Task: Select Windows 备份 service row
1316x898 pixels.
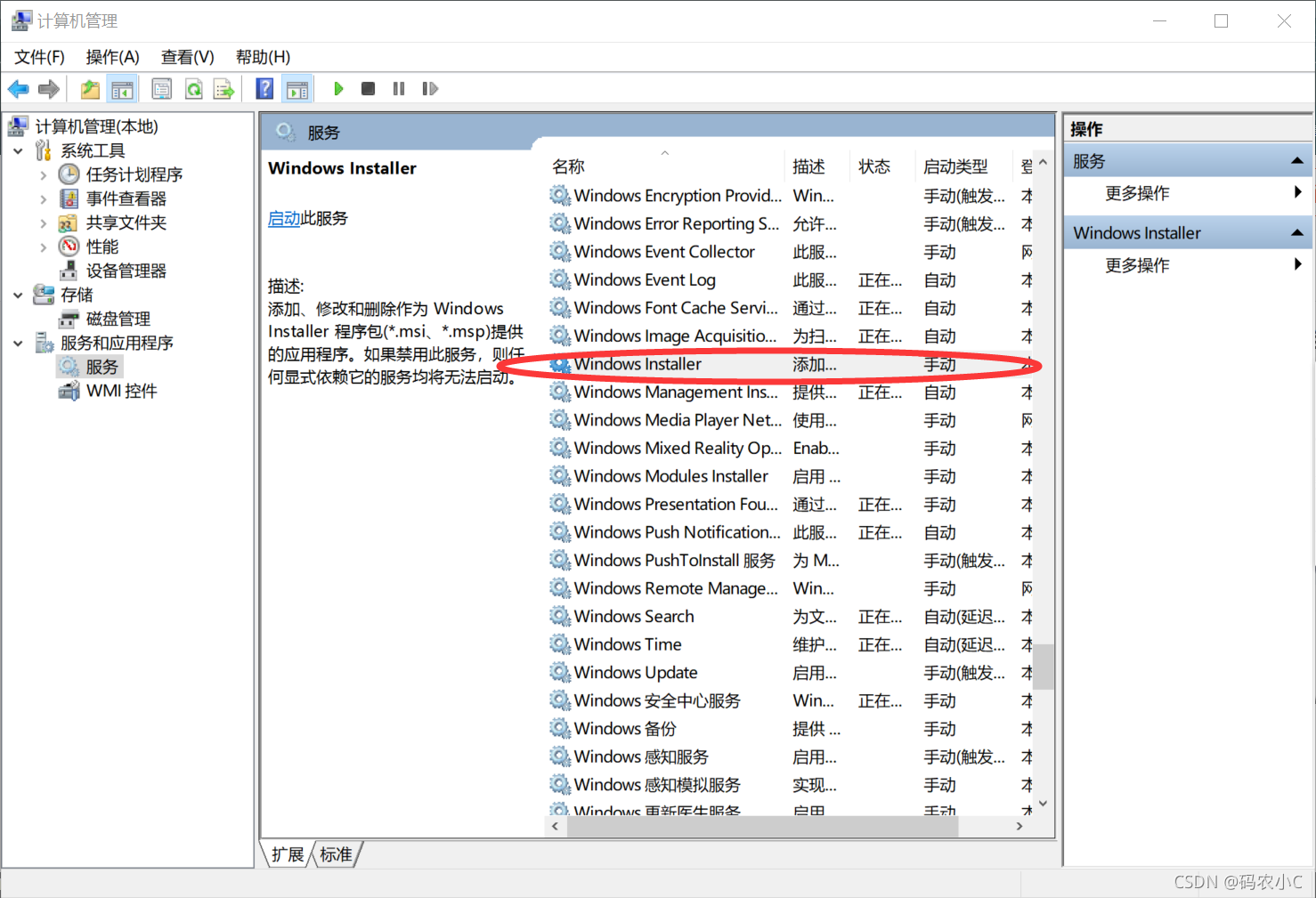Action: (x=790, y=729)
